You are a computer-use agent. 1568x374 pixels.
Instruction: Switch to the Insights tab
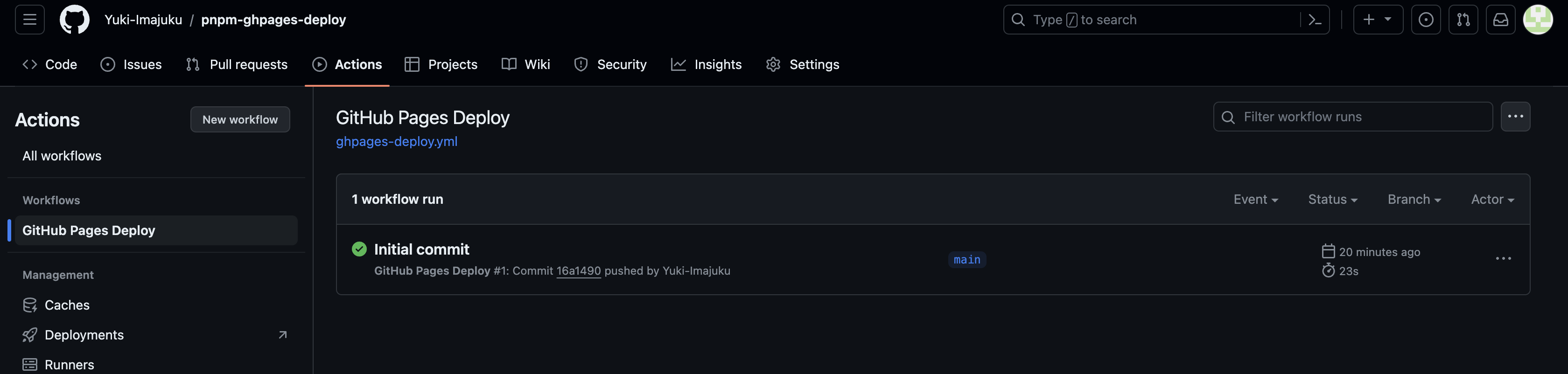(x=706, y=64)
